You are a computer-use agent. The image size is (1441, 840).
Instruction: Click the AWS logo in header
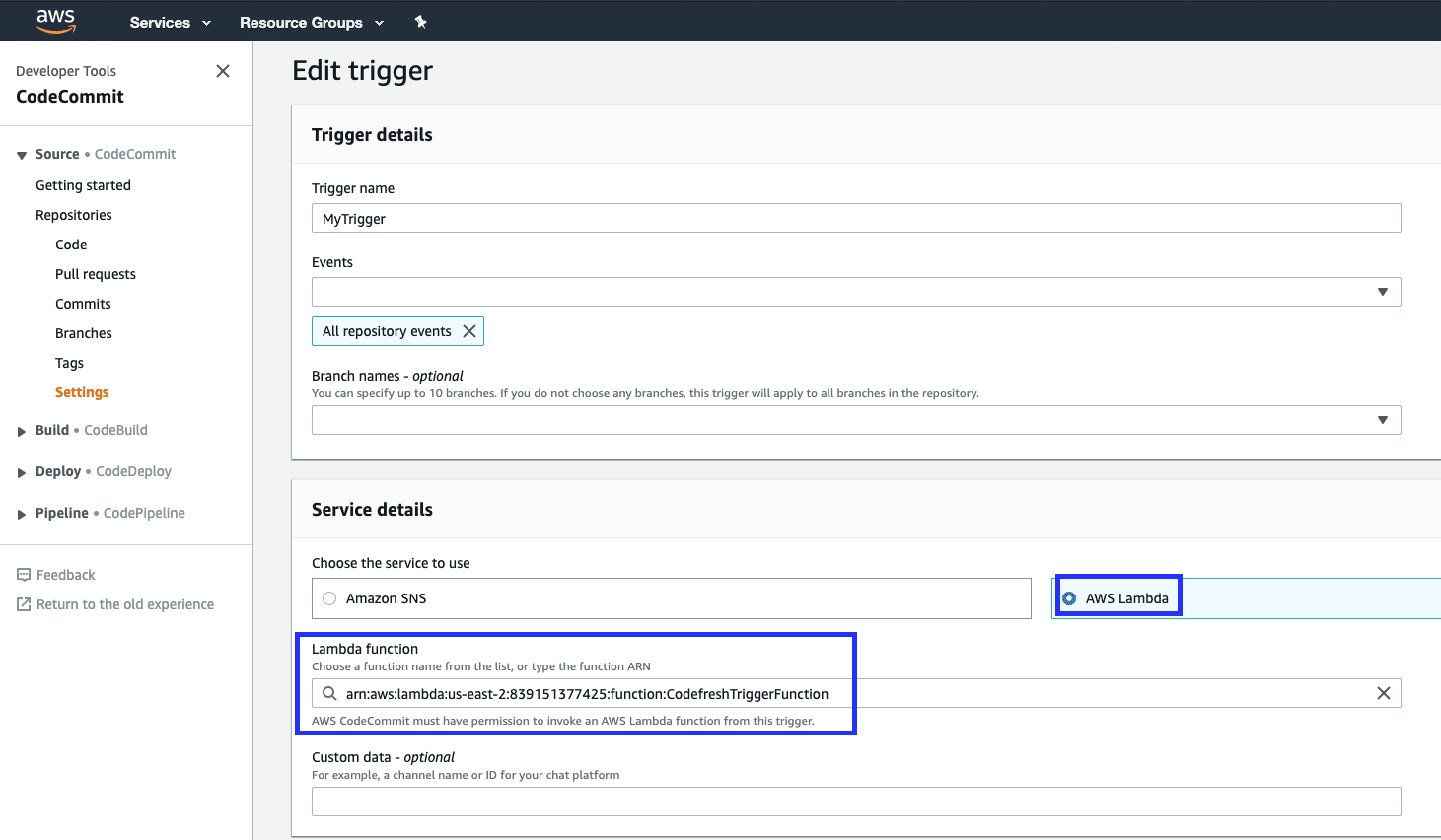point(56,21)
